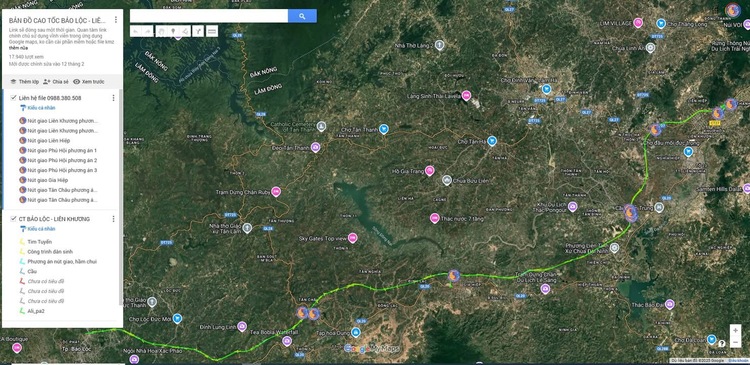Click inside the map search box
This screenshot has height=365, width=750.
(209, 16)
